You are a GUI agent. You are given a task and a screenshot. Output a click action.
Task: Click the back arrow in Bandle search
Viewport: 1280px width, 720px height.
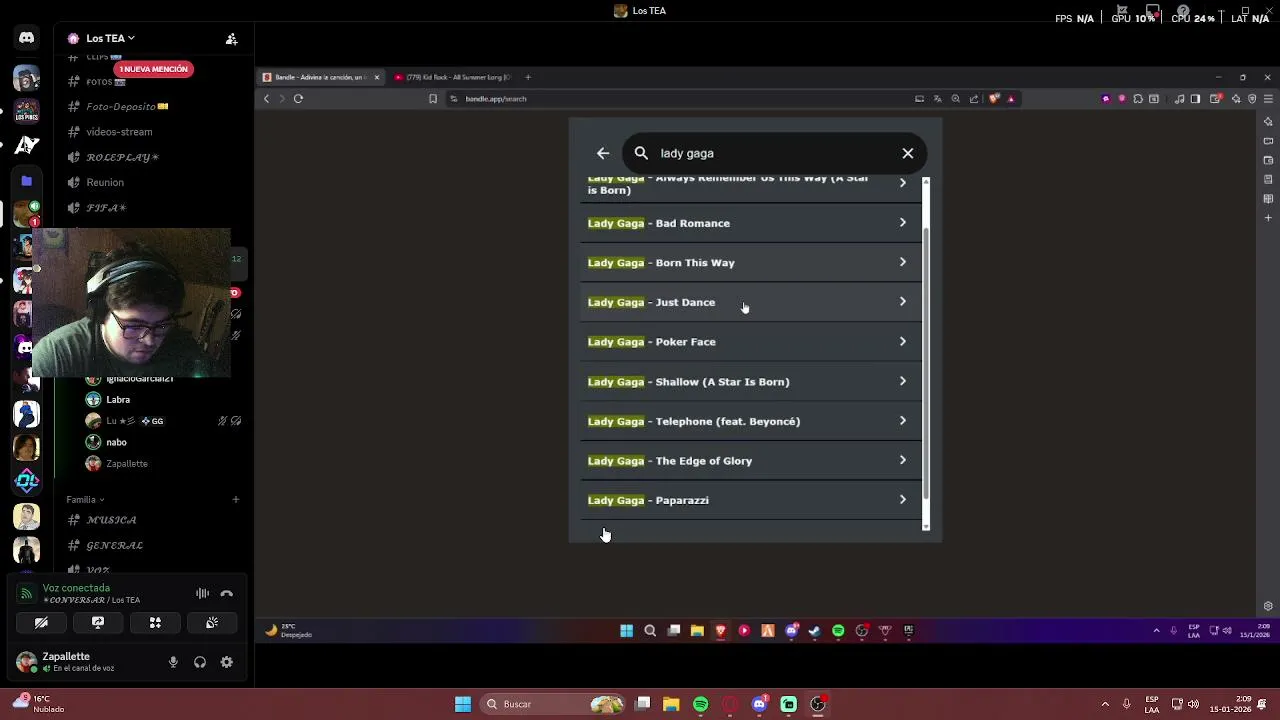click(x=603, y=153)
